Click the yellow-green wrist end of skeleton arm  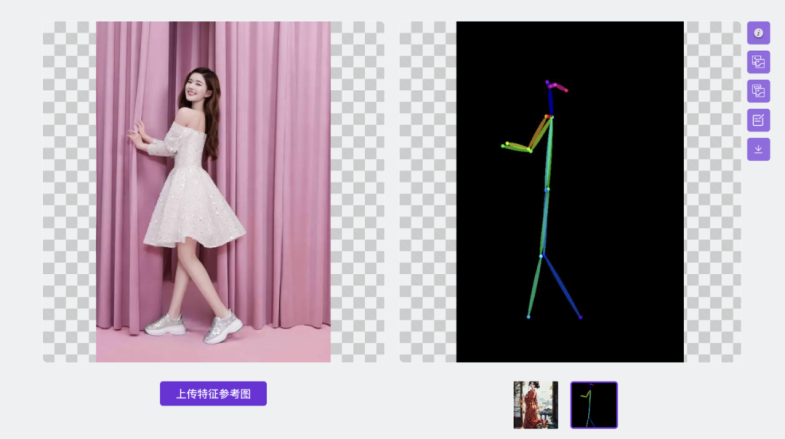[x=504, y=146]
